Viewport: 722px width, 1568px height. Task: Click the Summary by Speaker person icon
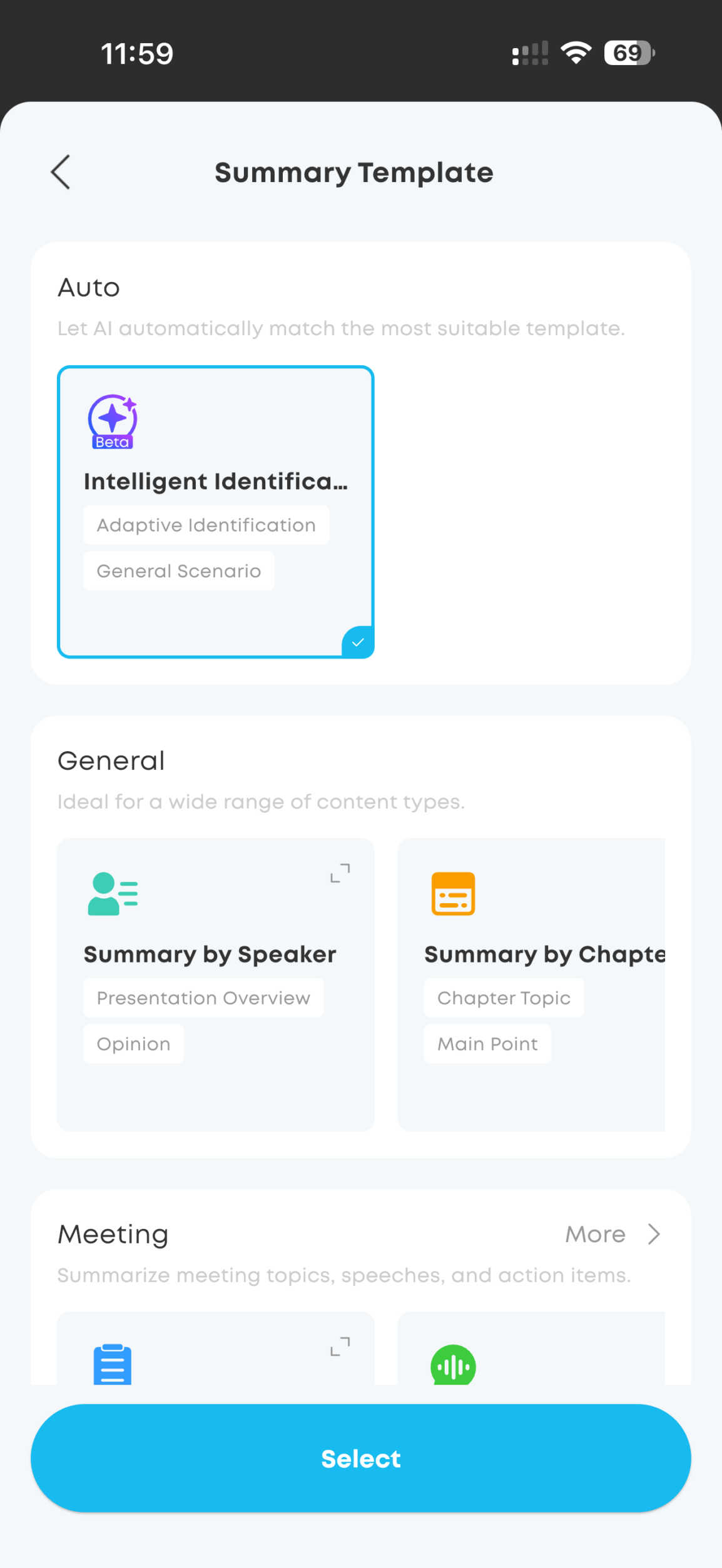[x=113, y=894]
